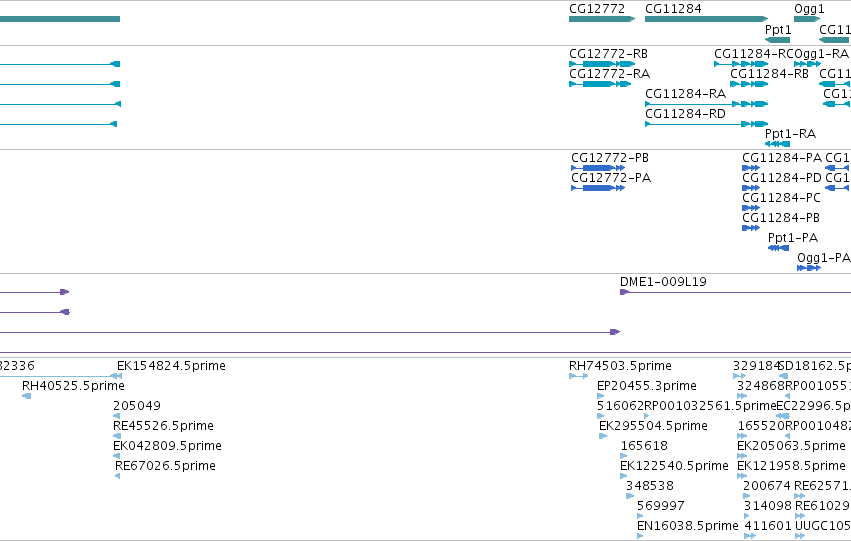
Task: Select the Ogg1 gene glyph
Action: tap(807, 19)
